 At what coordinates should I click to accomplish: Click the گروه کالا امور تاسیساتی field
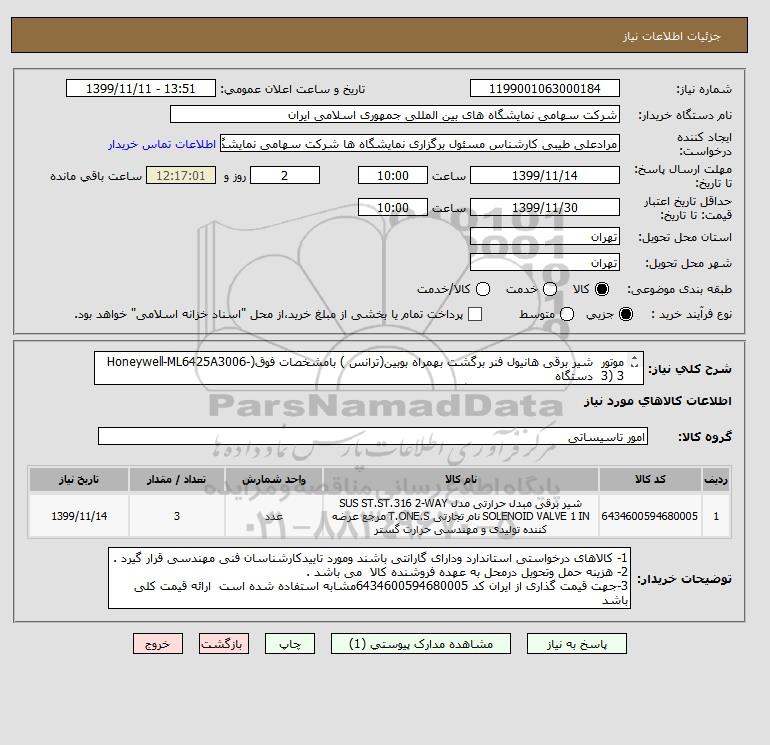(373, 436)
